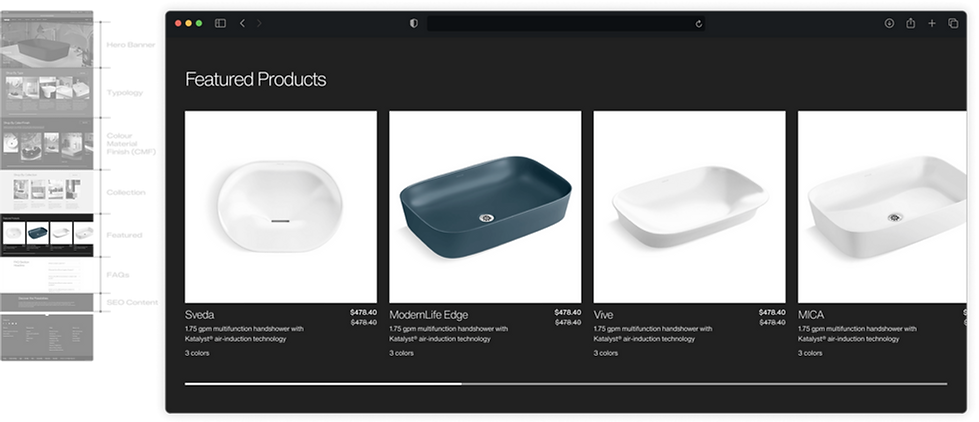Open the share icon in the toolbar

coord(910,23)
